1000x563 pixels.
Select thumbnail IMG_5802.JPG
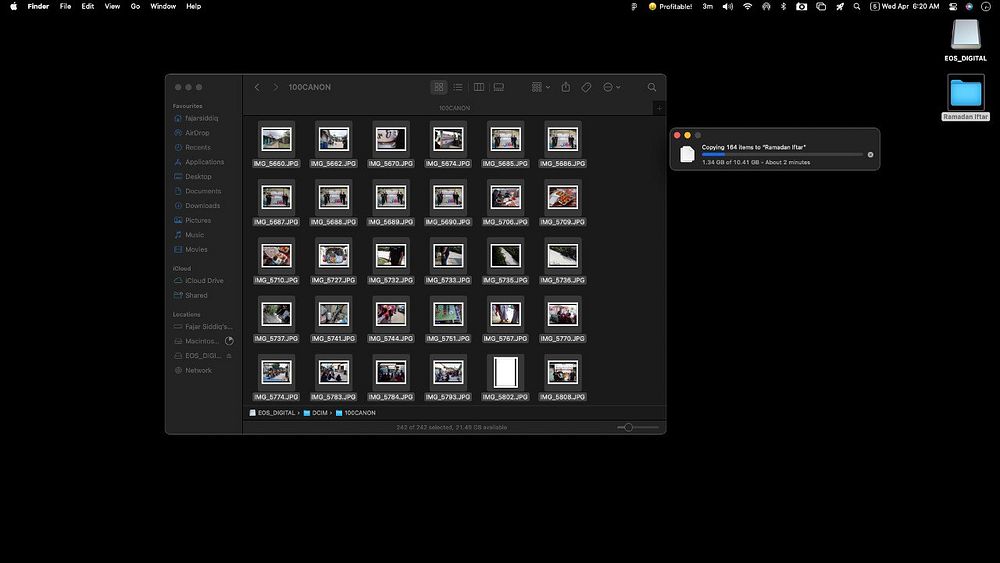(x=505, y=372)
